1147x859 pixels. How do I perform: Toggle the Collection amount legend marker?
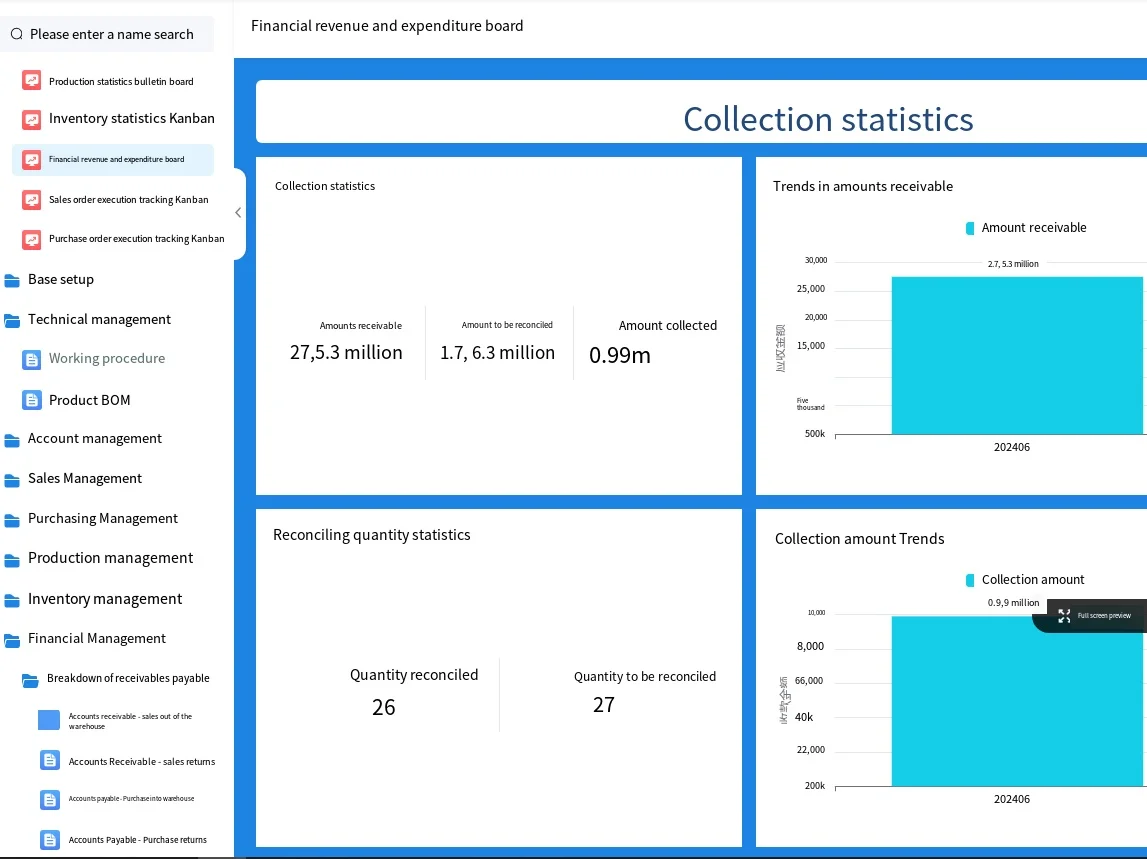click(x=970, y=580)
